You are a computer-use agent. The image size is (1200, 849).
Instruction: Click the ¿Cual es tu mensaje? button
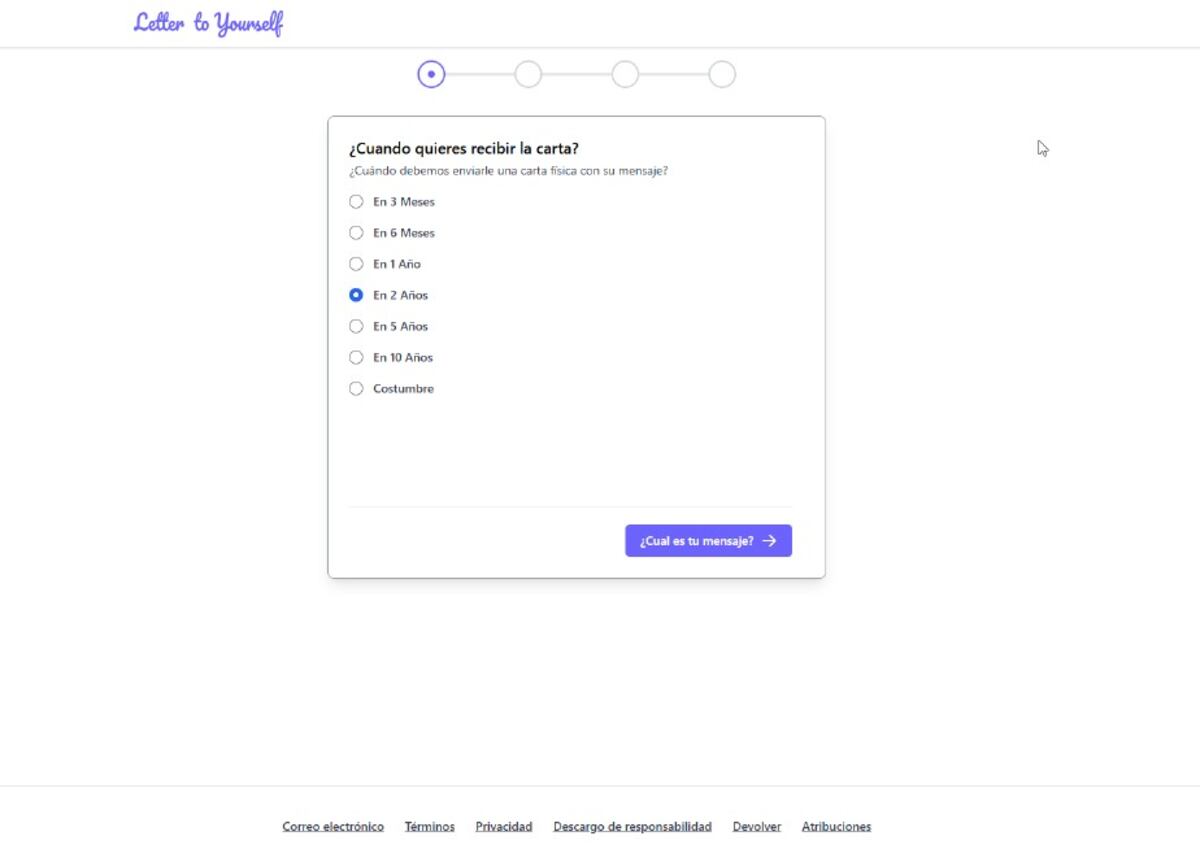tap(708, 541)
